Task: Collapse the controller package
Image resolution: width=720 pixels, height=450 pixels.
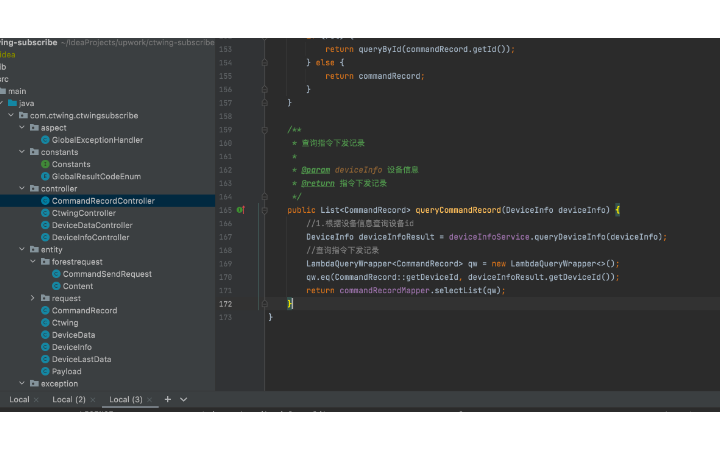Action: point(22,188)
